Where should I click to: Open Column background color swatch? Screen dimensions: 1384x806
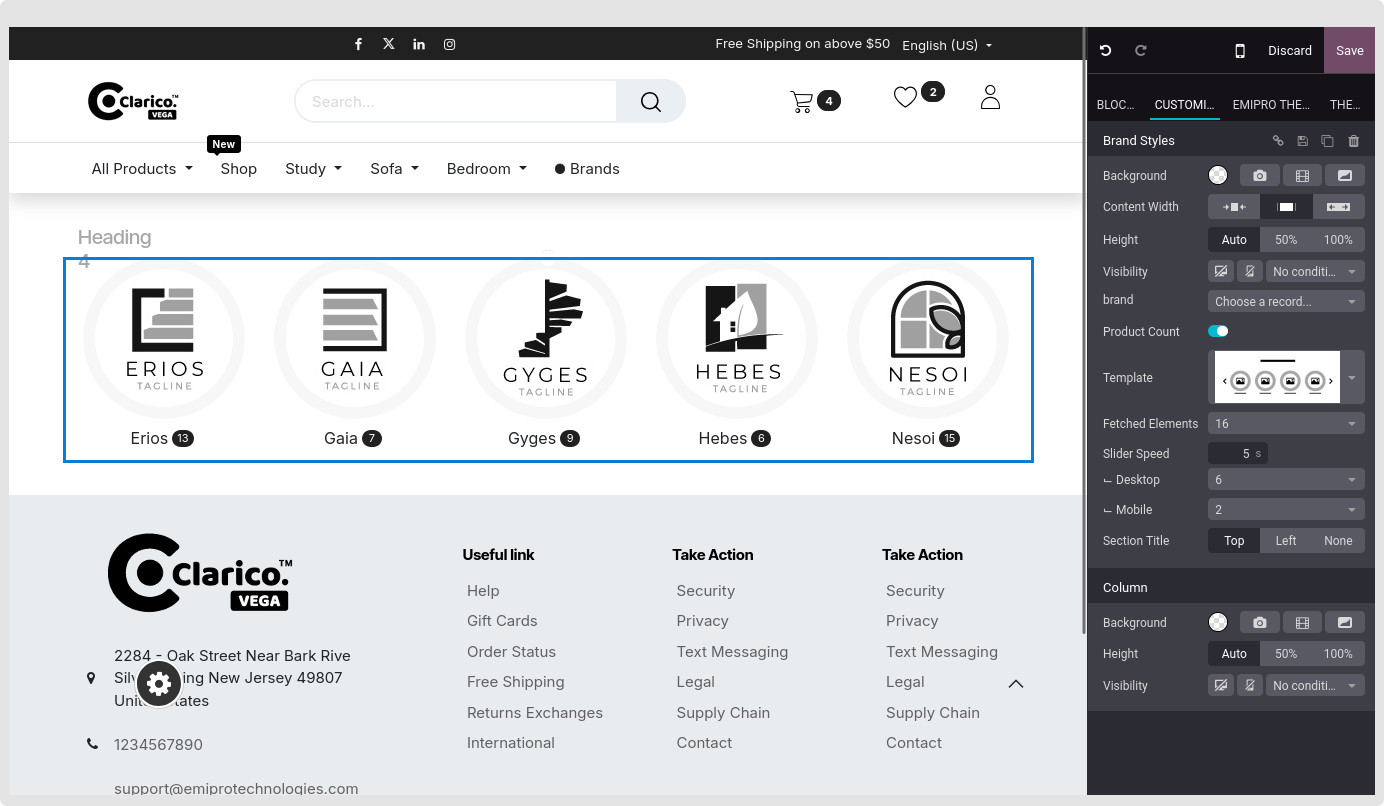(1218, 623)
